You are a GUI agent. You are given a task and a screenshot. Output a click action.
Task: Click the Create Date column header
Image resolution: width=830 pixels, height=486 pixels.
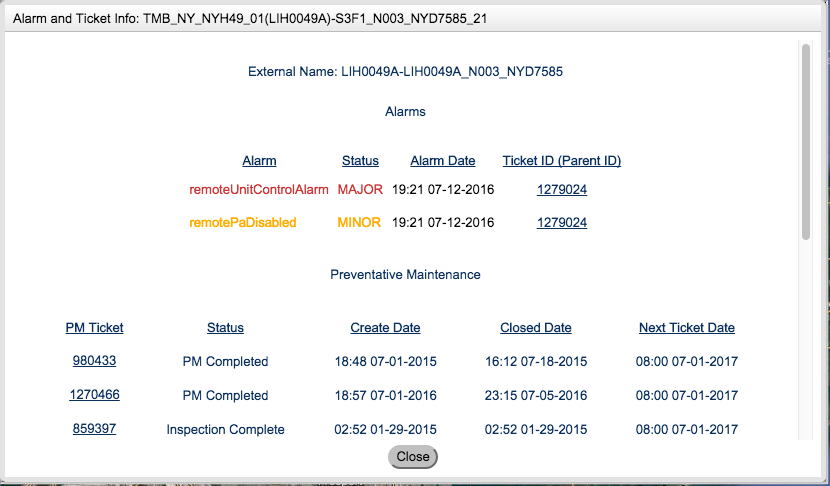(x=385, y=327)
